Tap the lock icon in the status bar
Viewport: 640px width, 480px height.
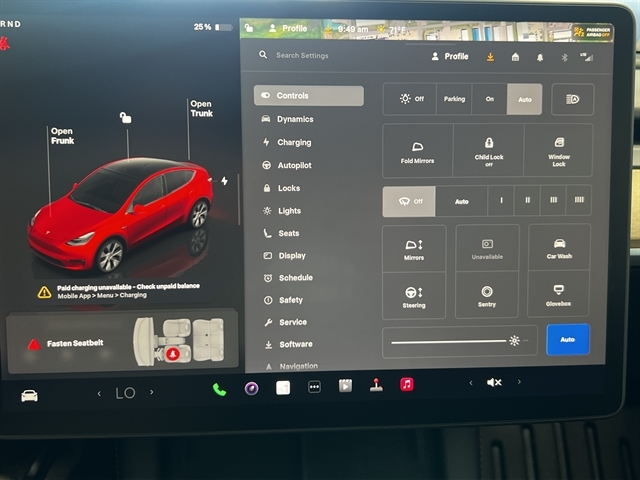coord(249,28)
